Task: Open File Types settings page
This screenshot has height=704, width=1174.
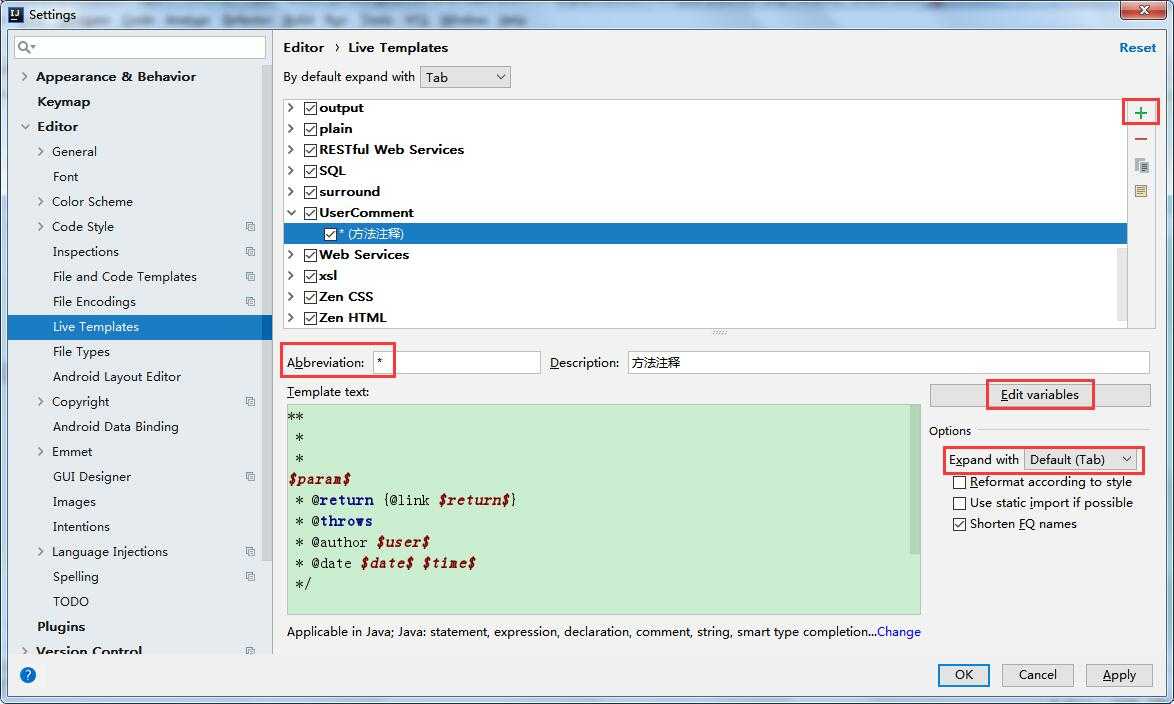Action: (81, 351)
